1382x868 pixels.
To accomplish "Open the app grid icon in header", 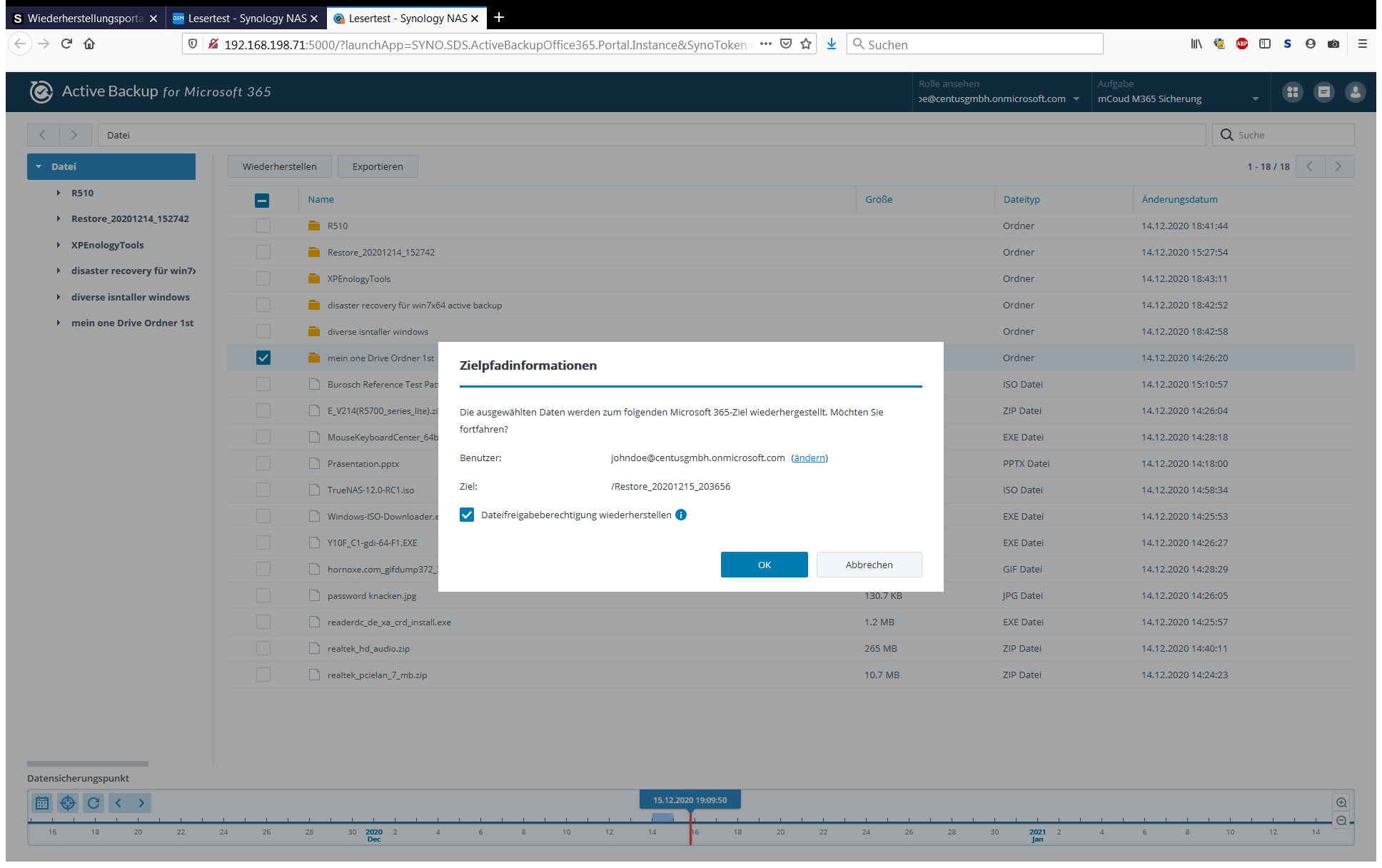I will (x=1293, y=92).
